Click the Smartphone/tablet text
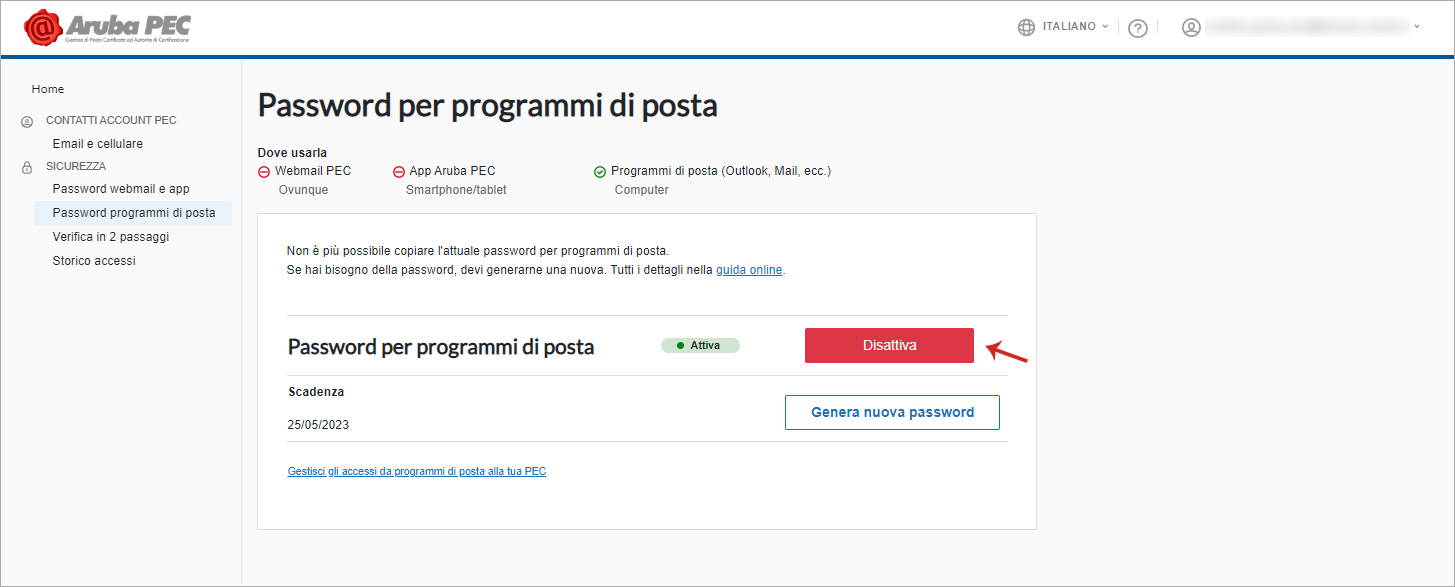Viewport: 1455px width, 587px height. tap(456, 190)
